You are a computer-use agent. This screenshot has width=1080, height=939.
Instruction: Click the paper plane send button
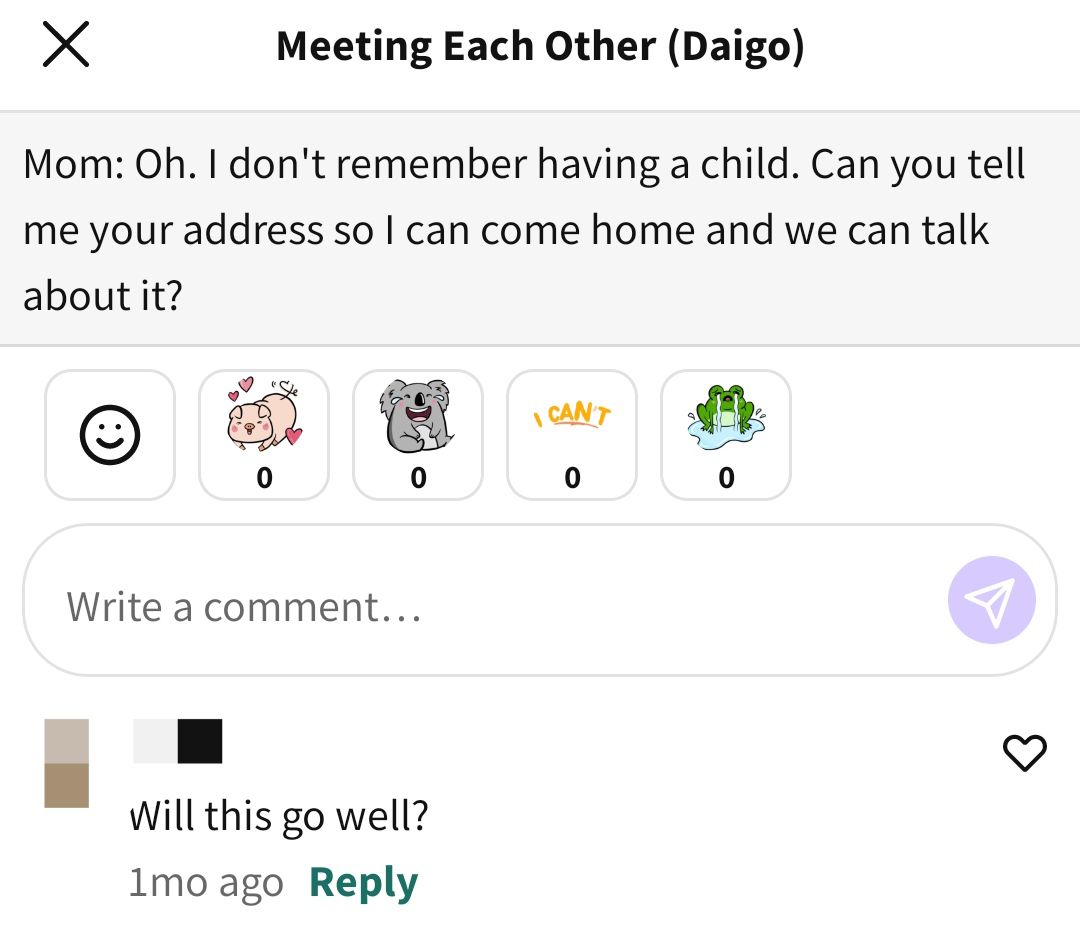pos(991,600)
